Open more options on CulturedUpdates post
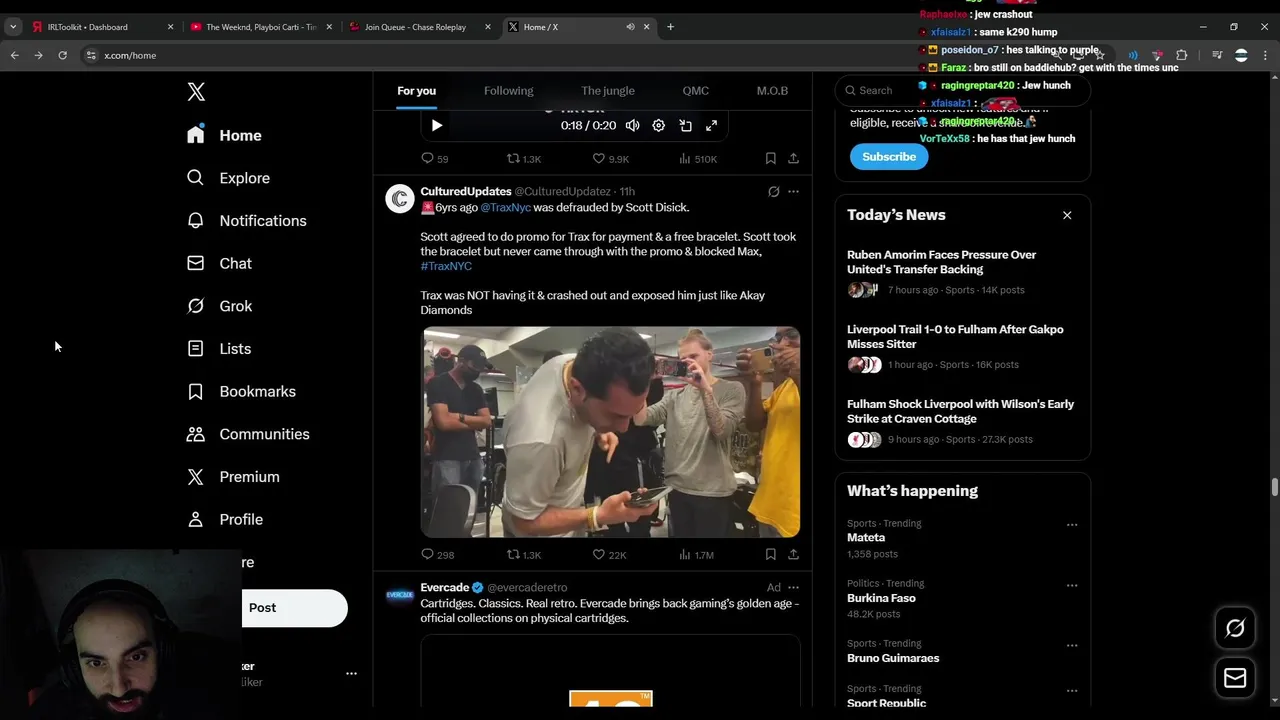1280x720 pixels. (x=793, y=191)
